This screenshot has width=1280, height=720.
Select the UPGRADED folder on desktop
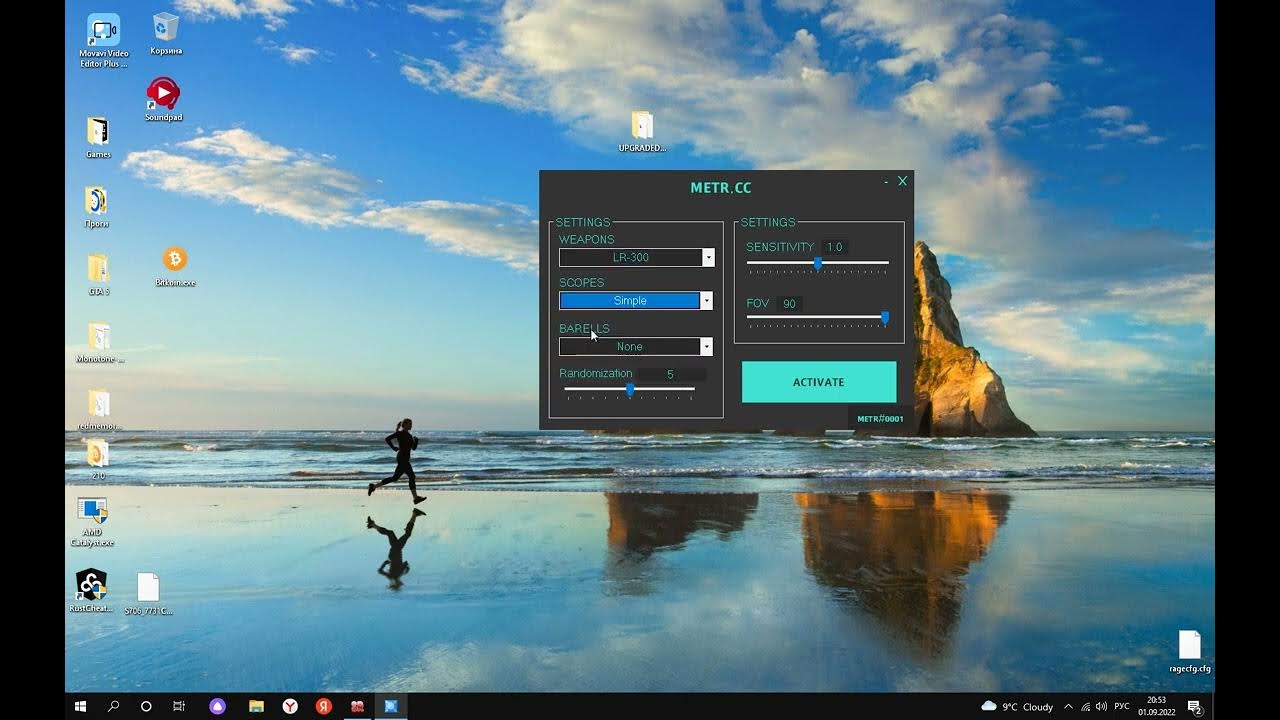point(642,131)
